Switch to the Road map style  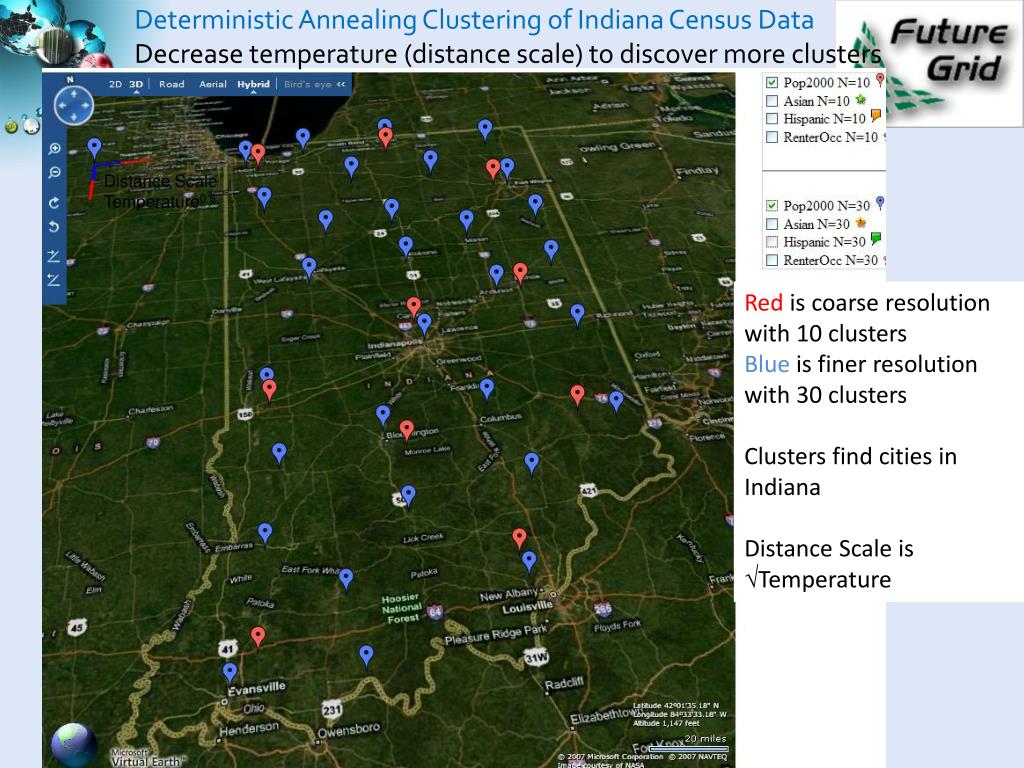coord(172,84)
